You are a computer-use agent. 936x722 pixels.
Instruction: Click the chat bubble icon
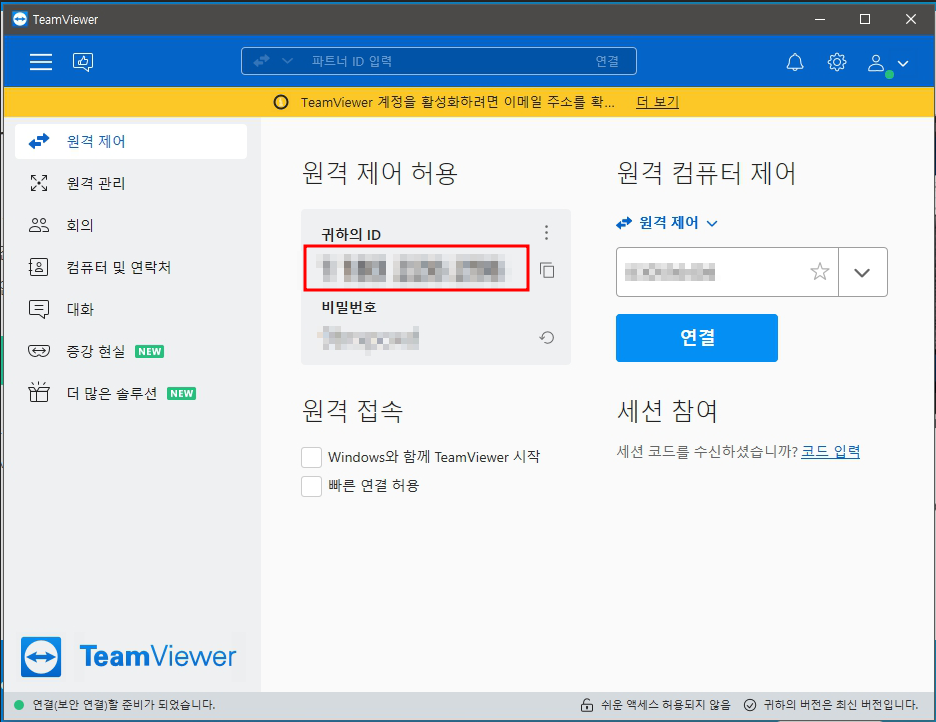[39, 309]
